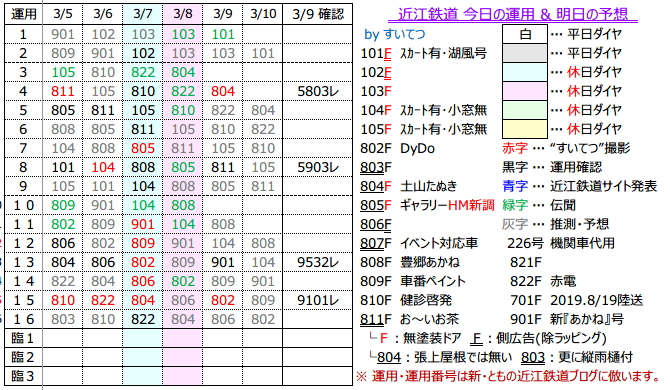This screenshot has width=670, height=390.
Task: Select green 105 in row 3
Action: [x=63, y=72]
